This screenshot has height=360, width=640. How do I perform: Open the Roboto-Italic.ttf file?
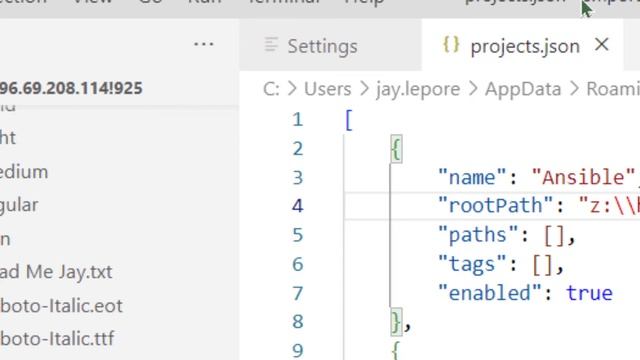pyautogui.click(x=57, y=339)
